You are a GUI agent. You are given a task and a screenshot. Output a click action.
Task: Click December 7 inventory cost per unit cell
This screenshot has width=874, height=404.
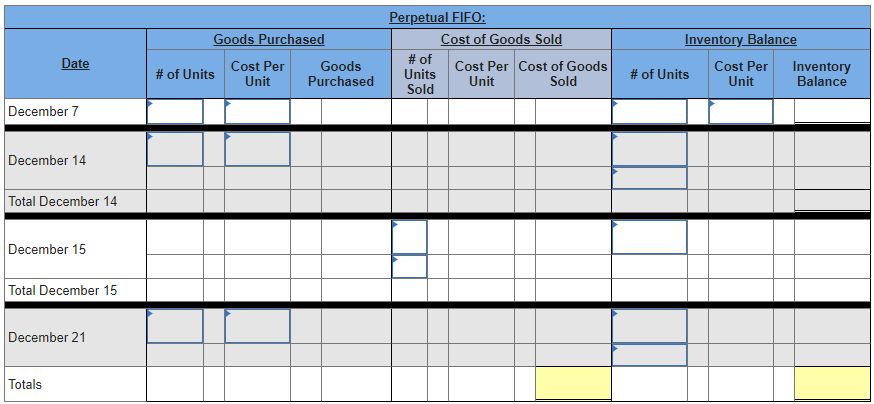click(740, 111)
